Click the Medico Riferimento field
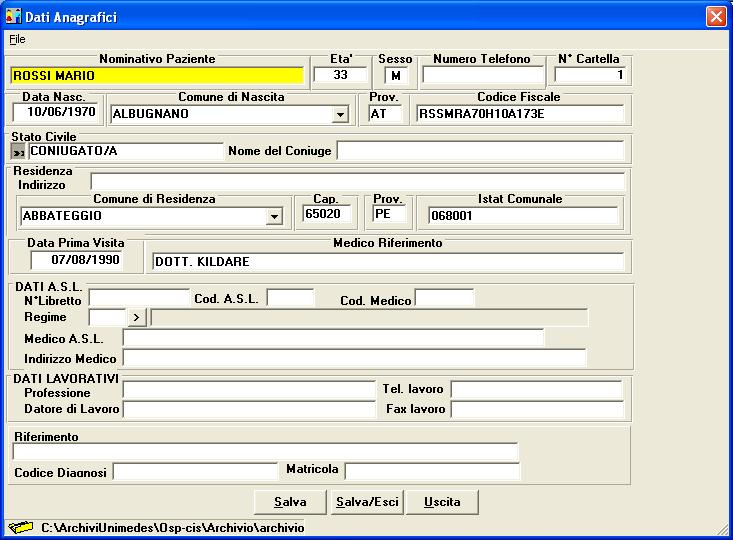 click(x=386, y=262)
